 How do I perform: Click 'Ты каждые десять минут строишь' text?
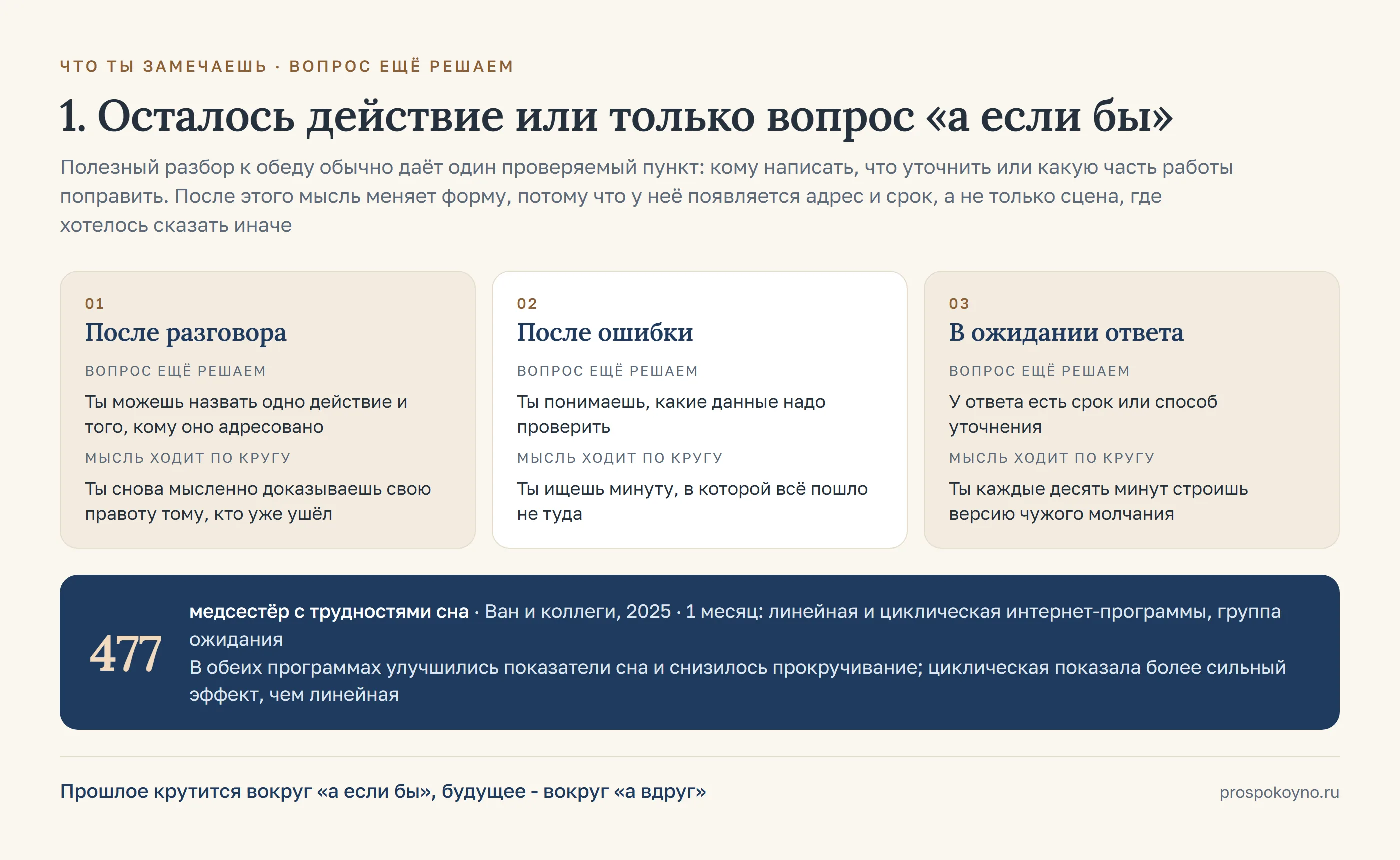1098,501
